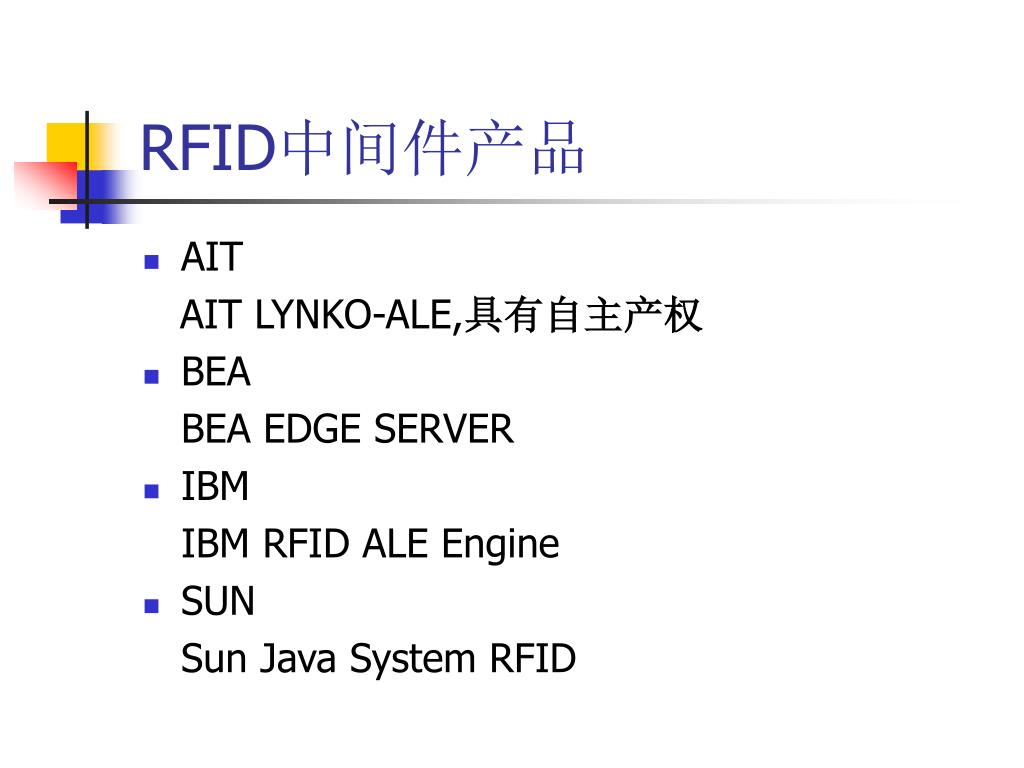Select the bullet text "AIT"
1024x768 pixels.
(x=212, y=257)
